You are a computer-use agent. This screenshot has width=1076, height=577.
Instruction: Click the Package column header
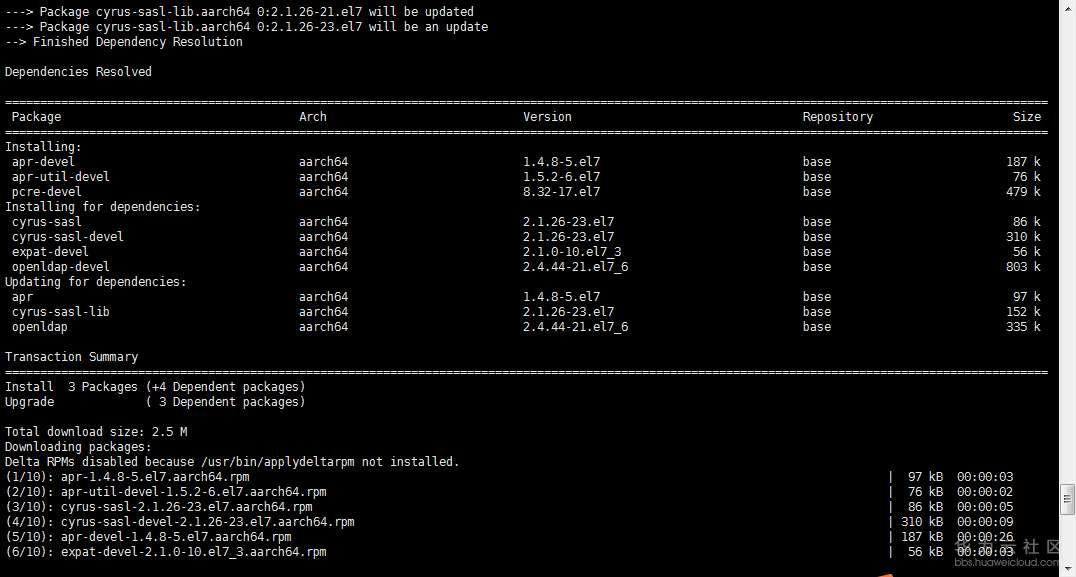pyautogui.click(x=36, y=117)
